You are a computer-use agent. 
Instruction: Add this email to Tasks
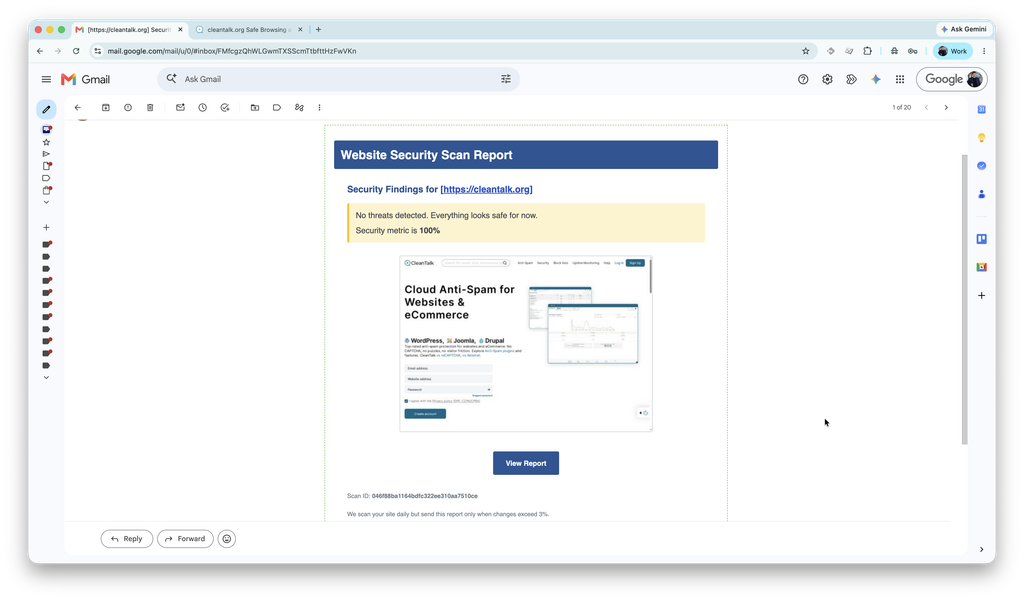225,107
